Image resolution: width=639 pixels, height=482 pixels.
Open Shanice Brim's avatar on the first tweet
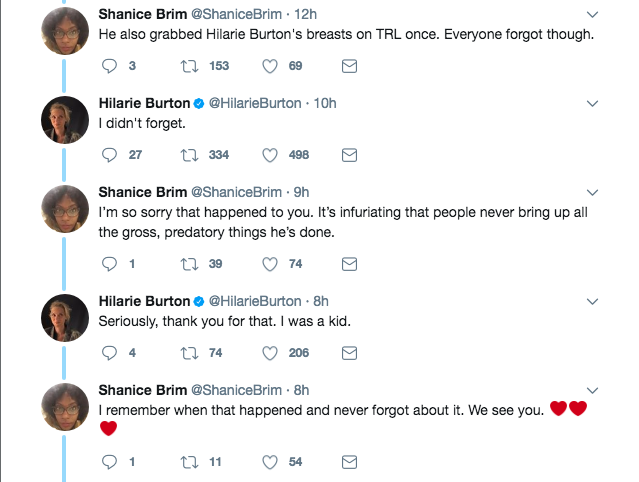coord(65,31)
